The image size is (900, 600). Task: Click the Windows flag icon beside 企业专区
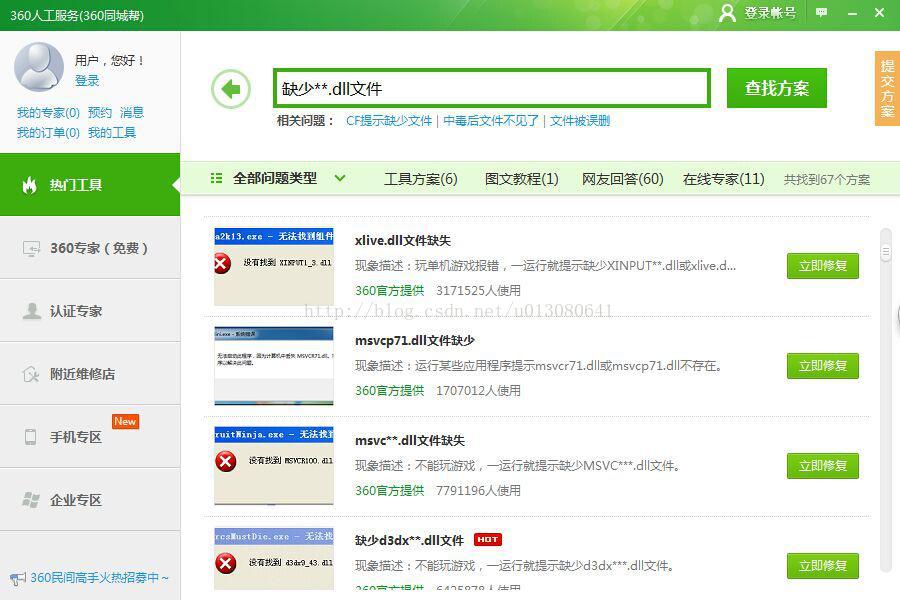31,500
